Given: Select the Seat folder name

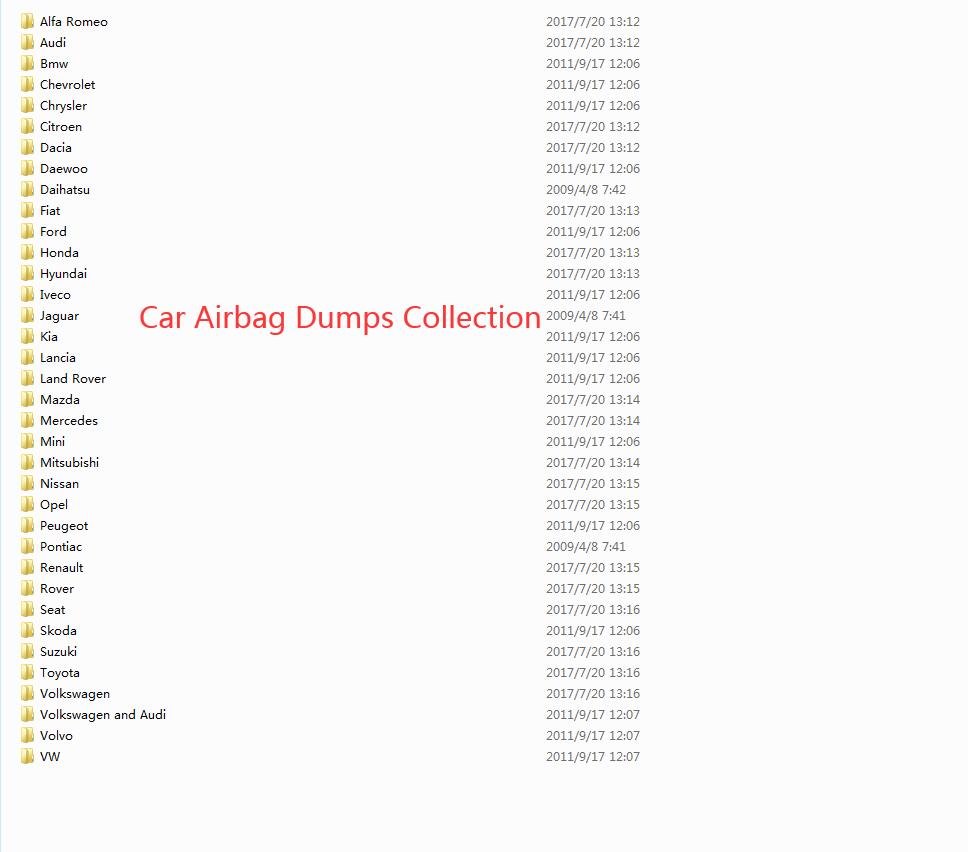Looking at the screenshot, I should 52,609.
